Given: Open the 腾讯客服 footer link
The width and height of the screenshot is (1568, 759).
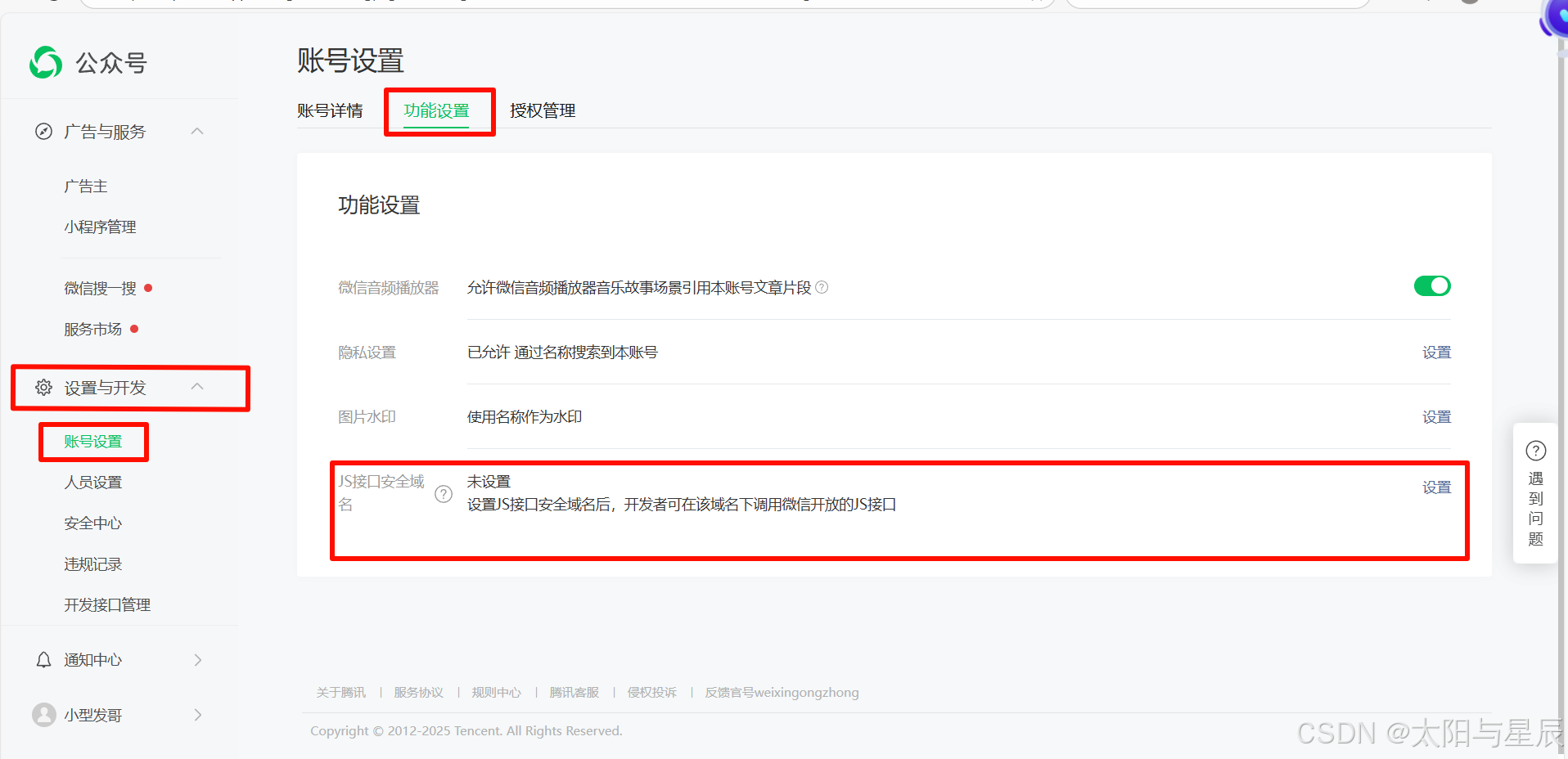Looking at the screenshot, I should coord(574,693).
